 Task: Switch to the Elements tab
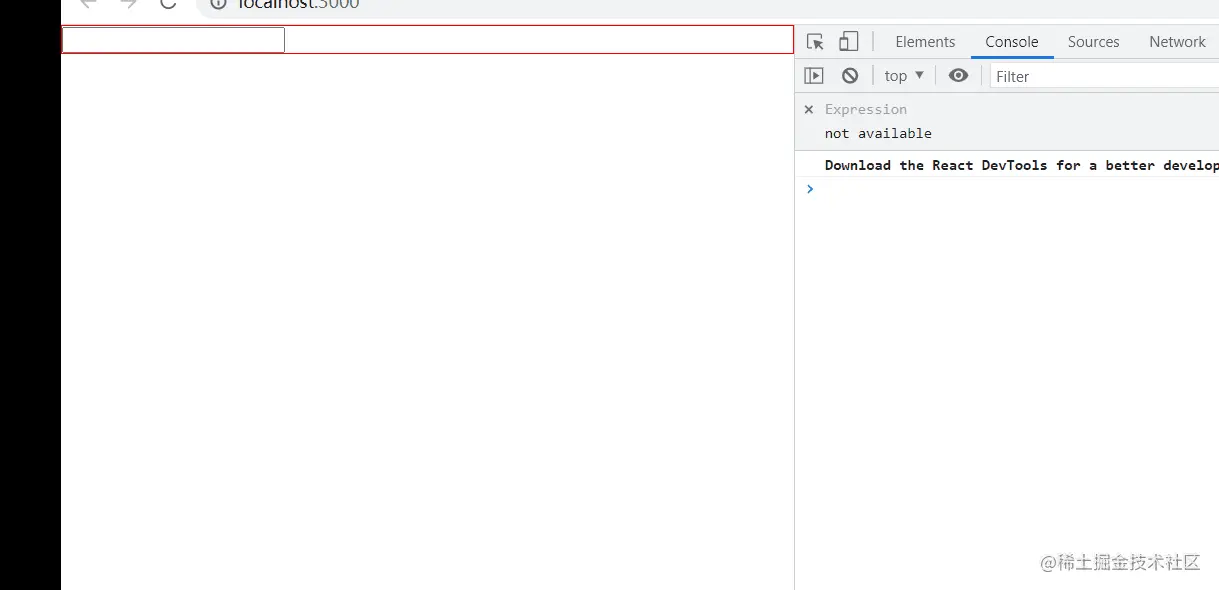925,42
